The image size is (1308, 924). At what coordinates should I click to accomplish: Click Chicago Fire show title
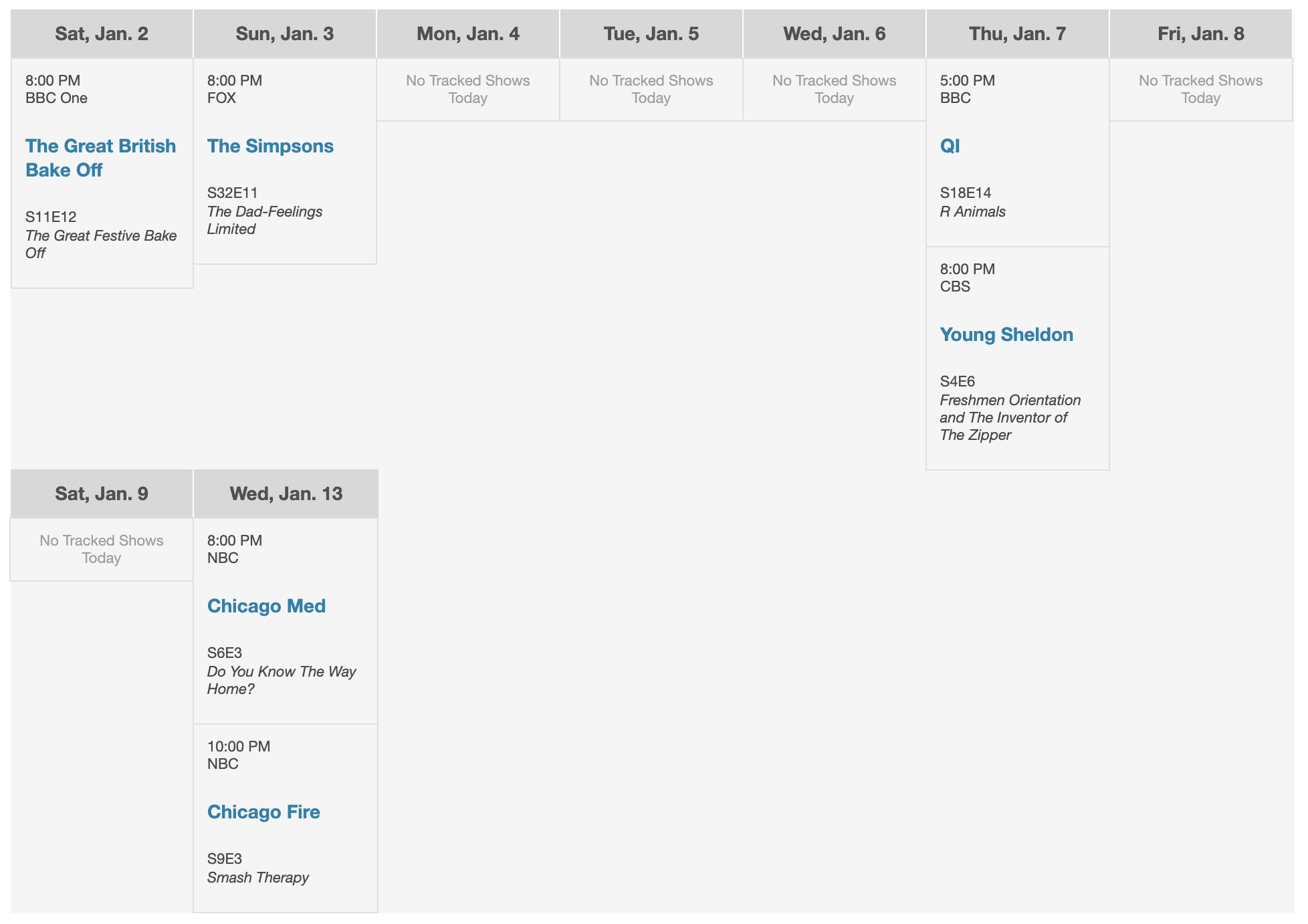coord(263,812)
